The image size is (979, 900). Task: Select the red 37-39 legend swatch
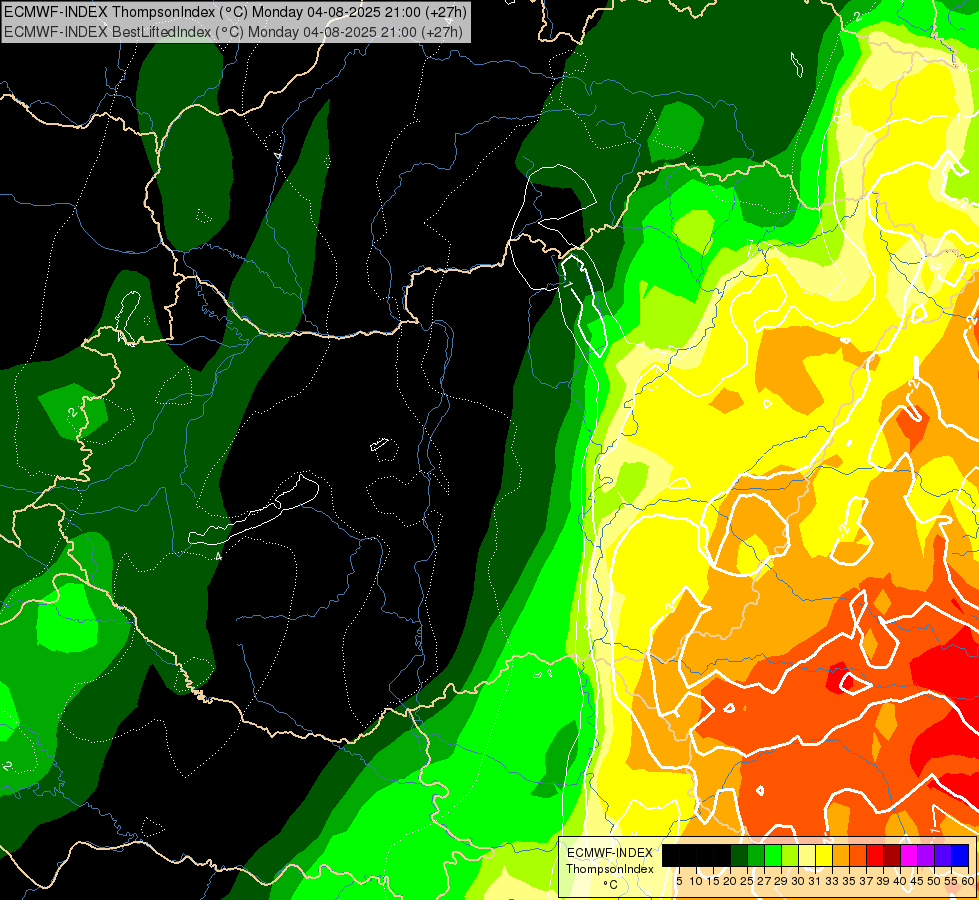(x=875, y=855)
